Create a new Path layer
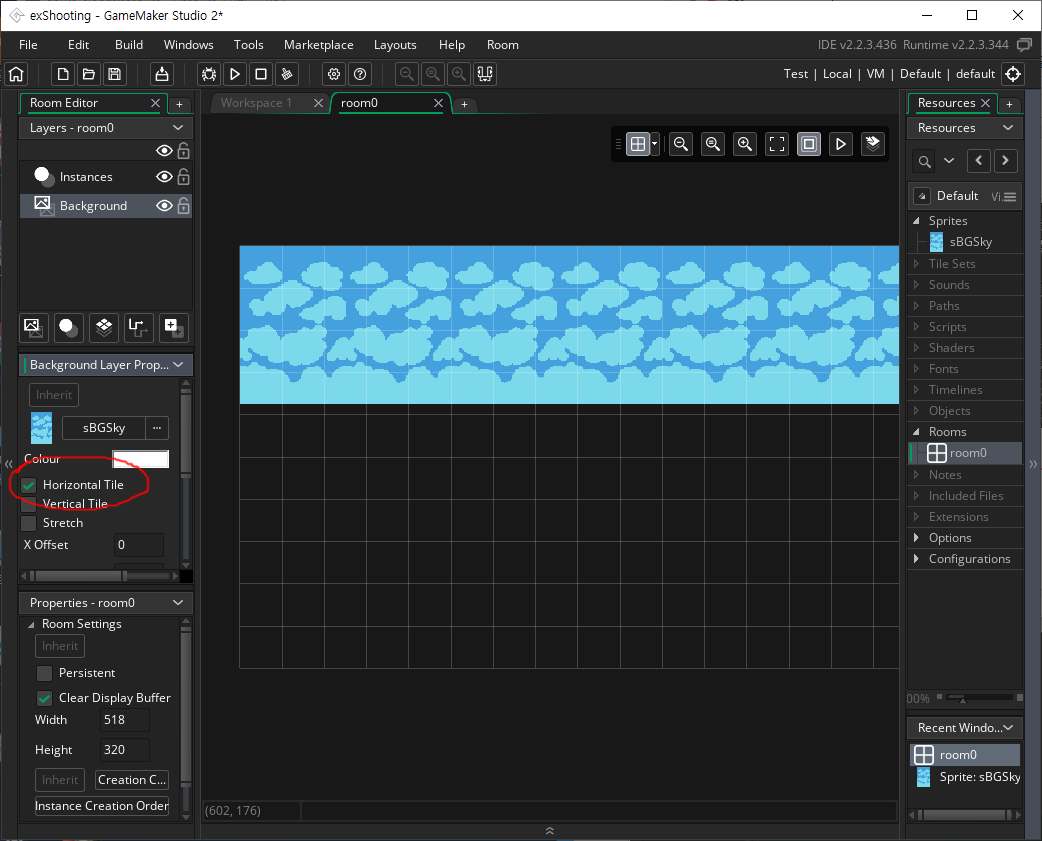The image size is (1042, 841). pos(138,327)
